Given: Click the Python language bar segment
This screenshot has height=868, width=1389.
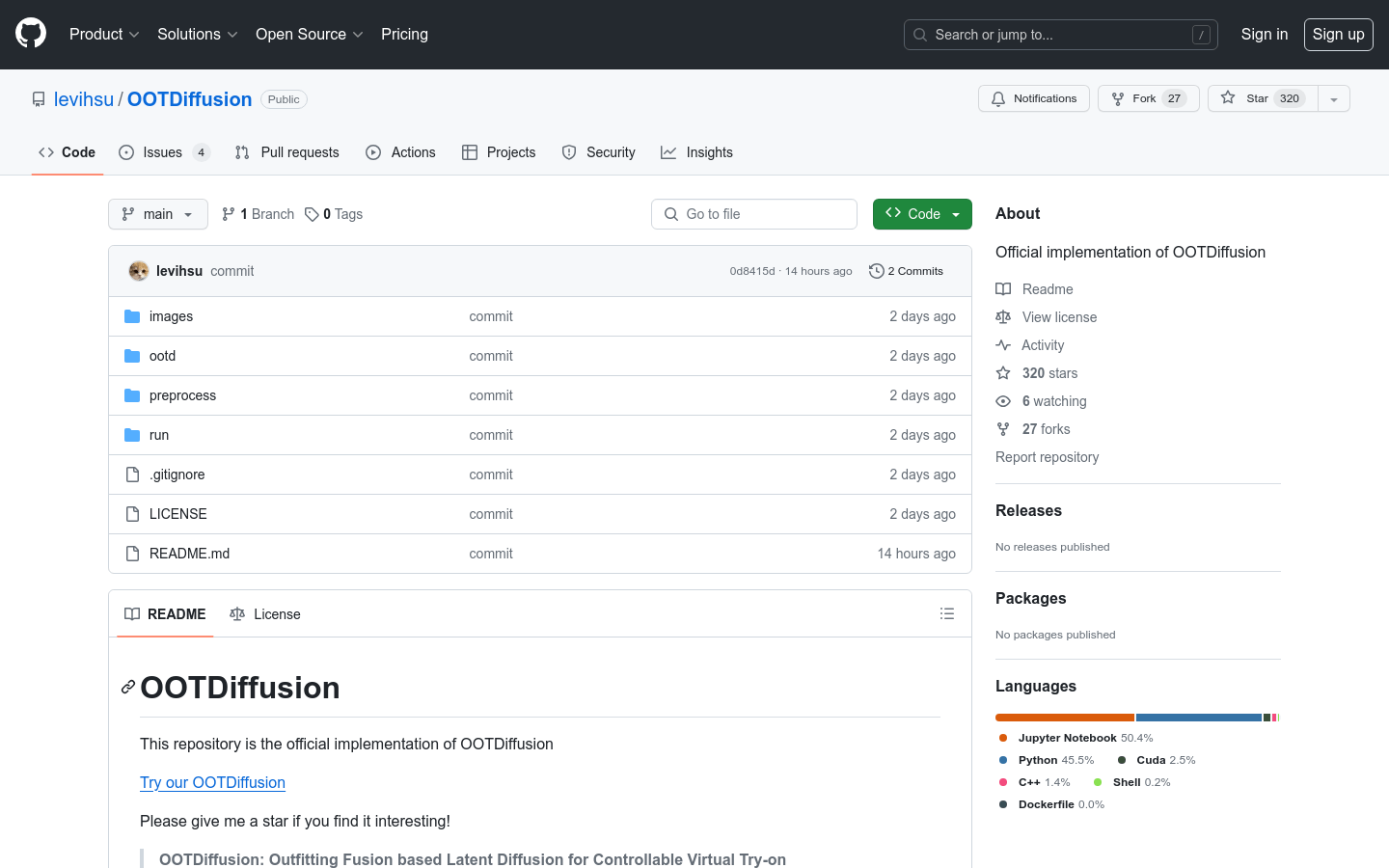Looking at the screenshot, I should (1199, 718).
